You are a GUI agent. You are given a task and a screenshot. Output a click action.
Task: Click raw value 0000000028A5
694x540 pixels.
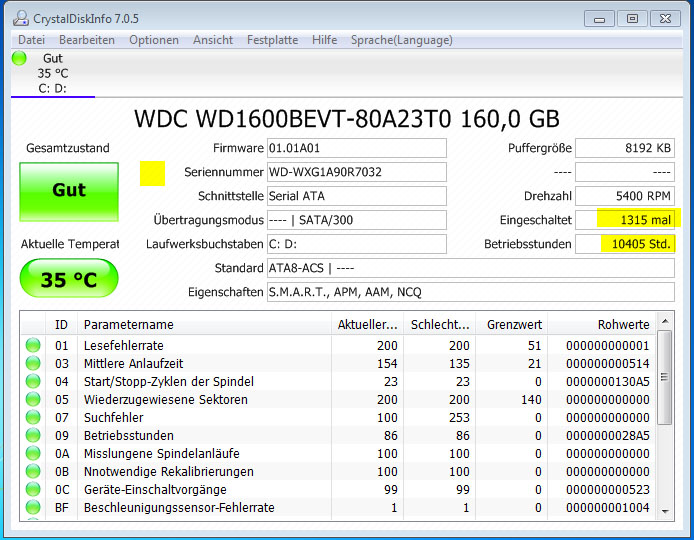coord(607,436)
